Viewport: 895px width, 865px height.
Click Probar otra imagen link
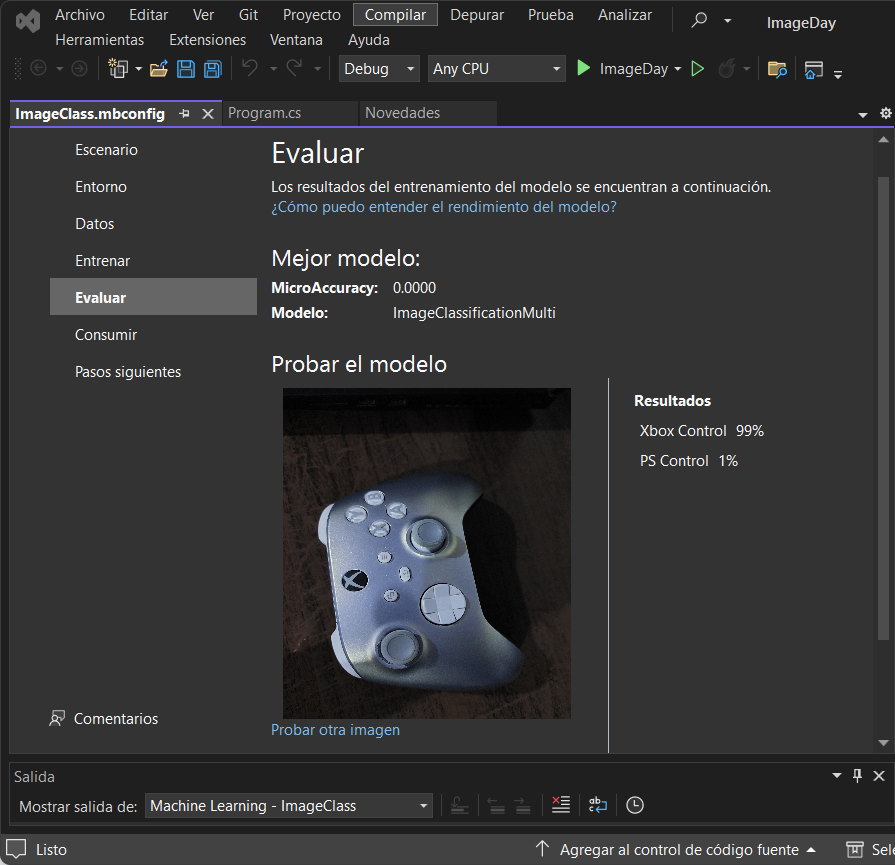[x=336, y=730]
